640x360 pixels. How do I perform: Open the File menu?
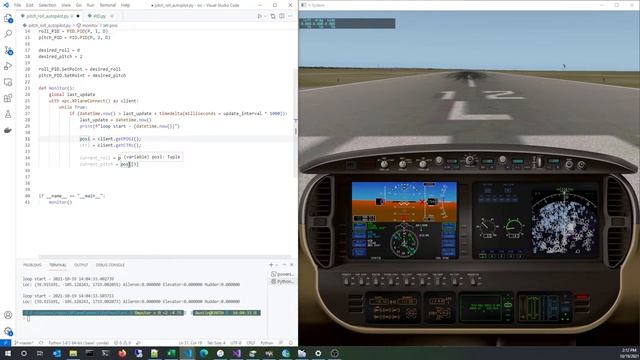coord(18,5)
